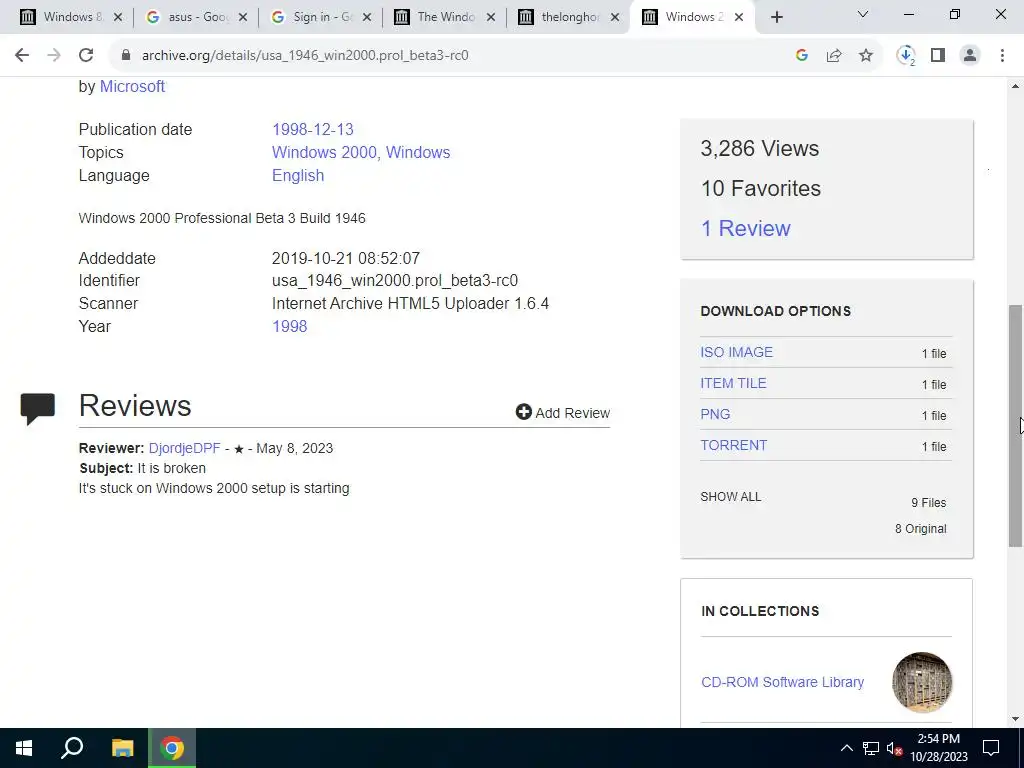Image resolution: width=1024 pixels, height=768 pixels.
Task: Open the taskbar clock and date
Action: pos(938,748)
